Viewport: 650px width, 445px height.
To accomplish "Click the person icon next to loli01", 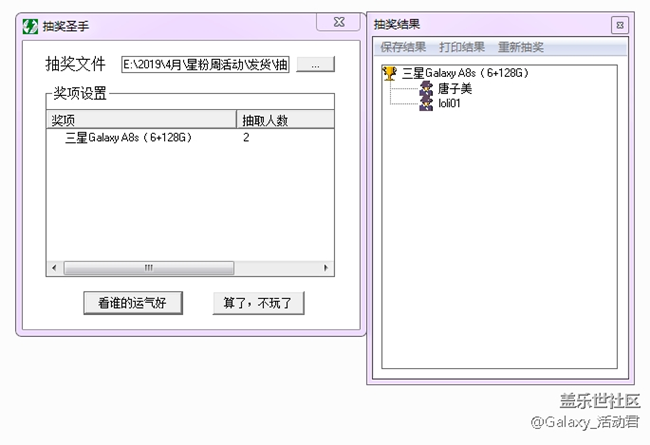I will point(427,102).
